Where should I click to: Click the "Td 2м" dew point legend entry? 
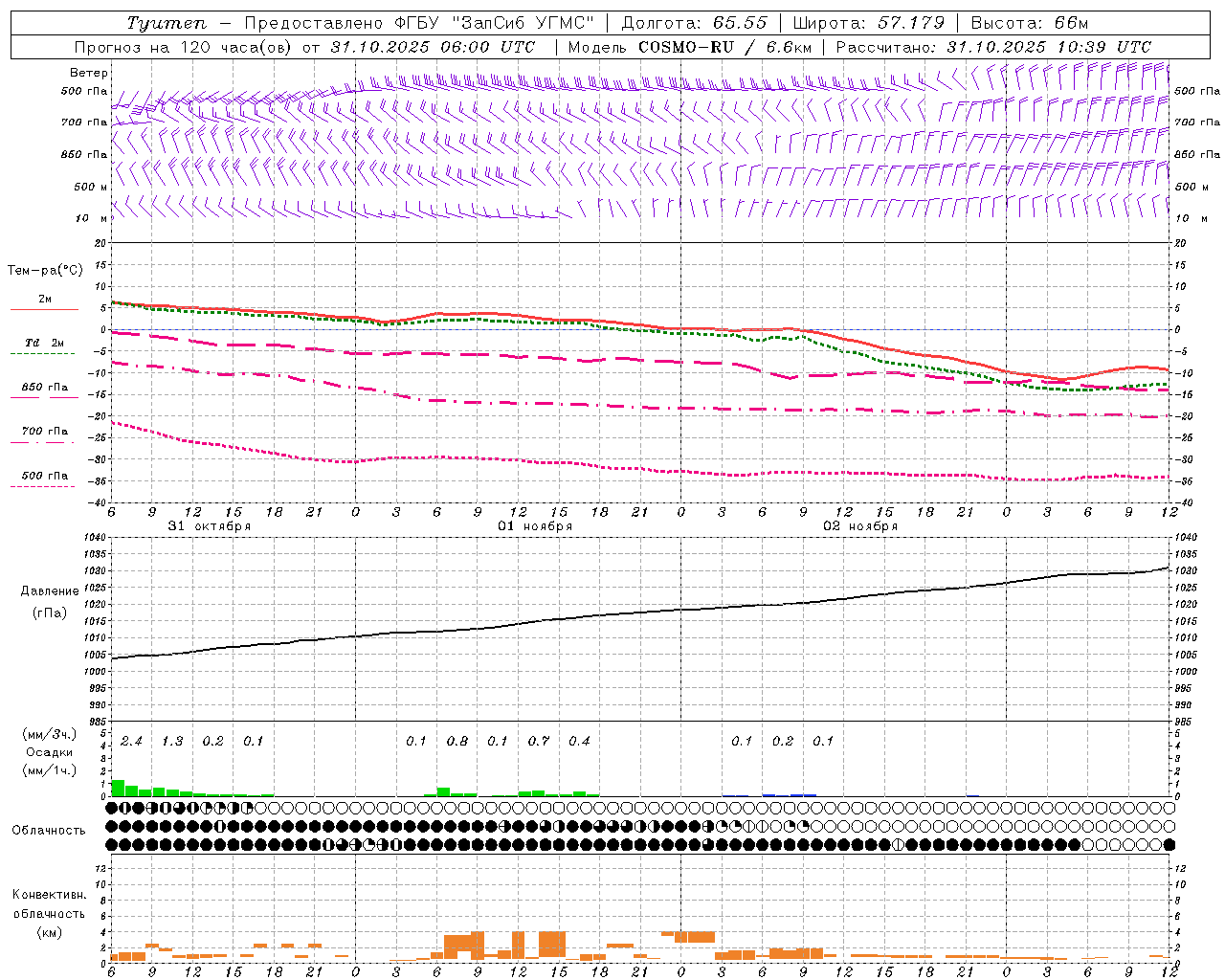click(44, 343)
